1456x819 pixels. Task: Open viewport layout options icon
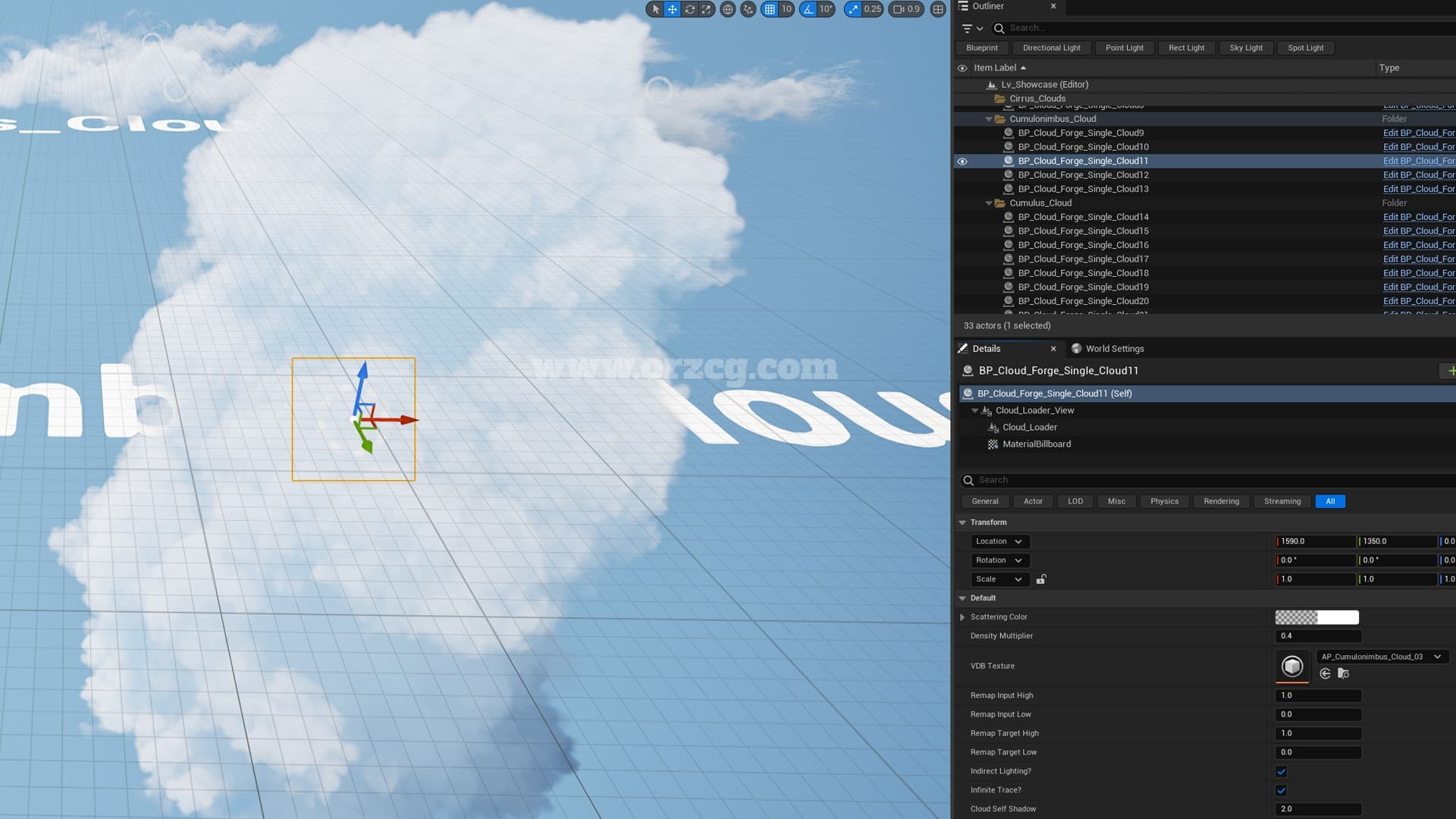(x=938, y=9)
